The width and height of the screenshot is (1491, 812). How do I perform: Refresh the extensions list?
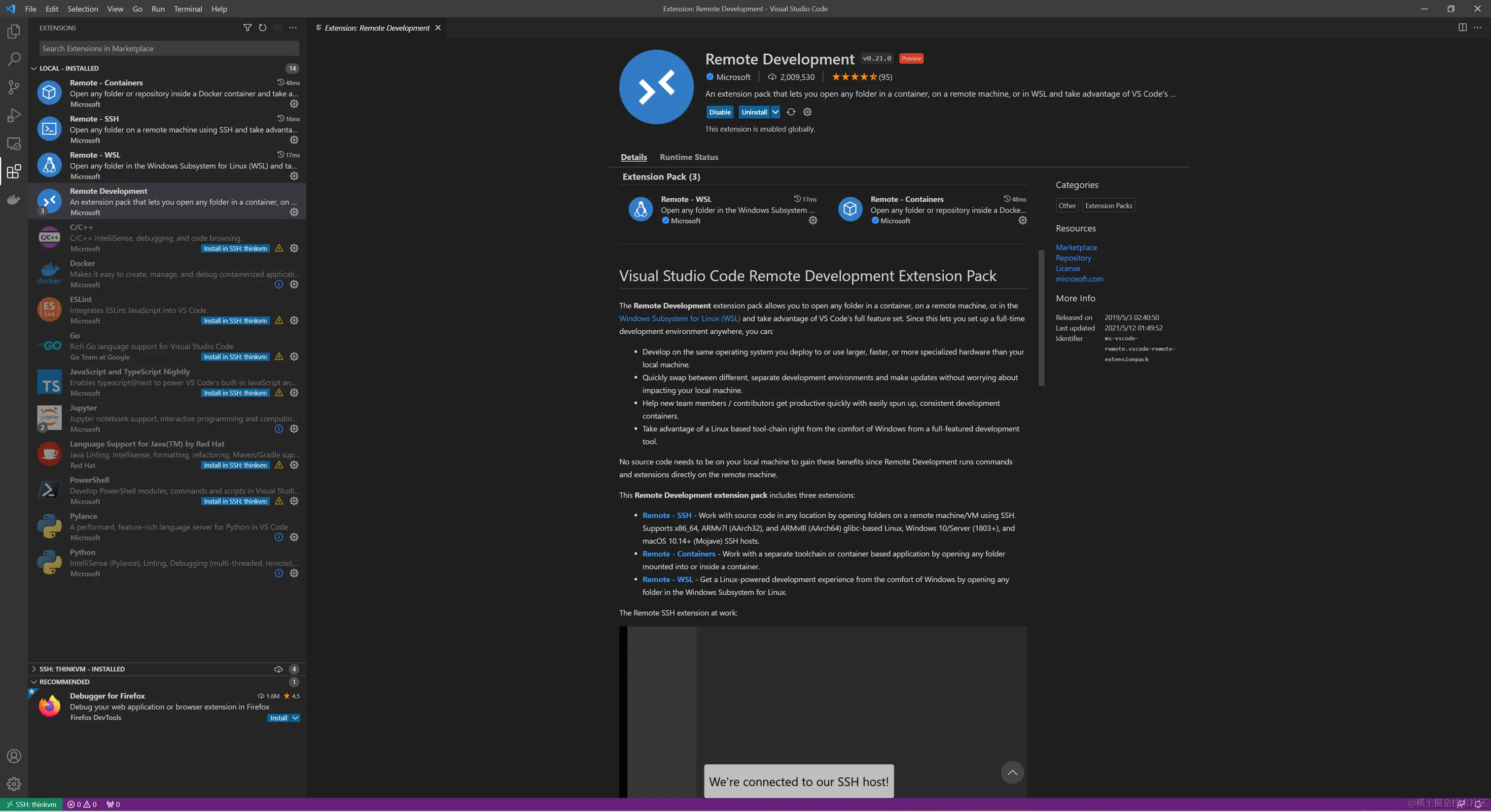(262, 28)
